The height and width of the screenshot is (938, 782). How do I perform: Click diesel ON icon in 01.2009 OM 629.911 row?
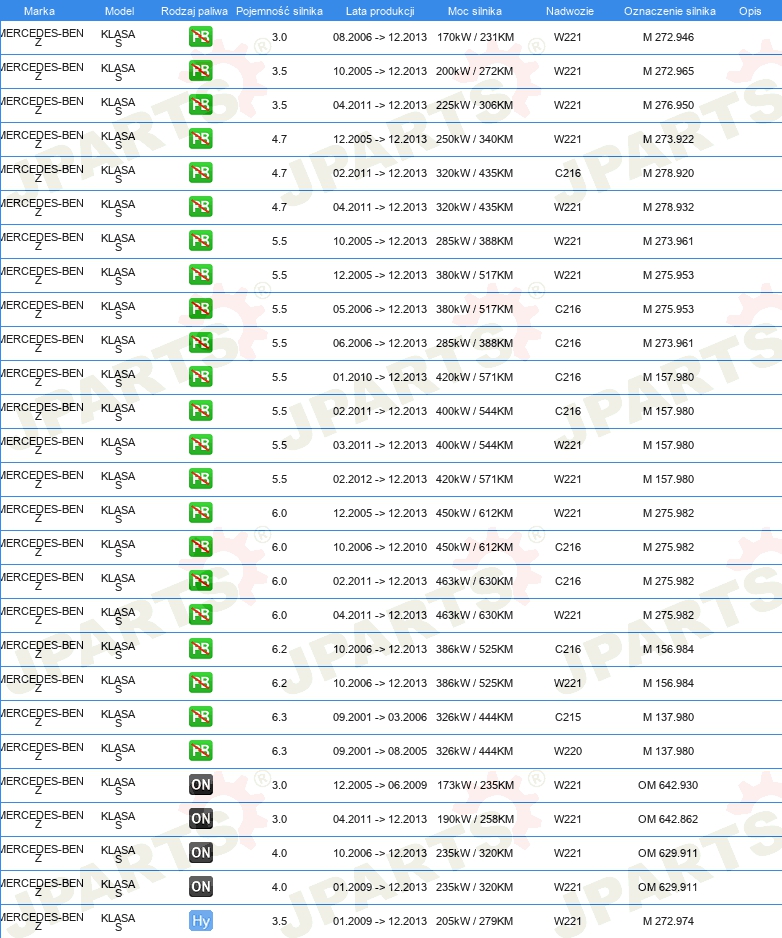point(200,887)
